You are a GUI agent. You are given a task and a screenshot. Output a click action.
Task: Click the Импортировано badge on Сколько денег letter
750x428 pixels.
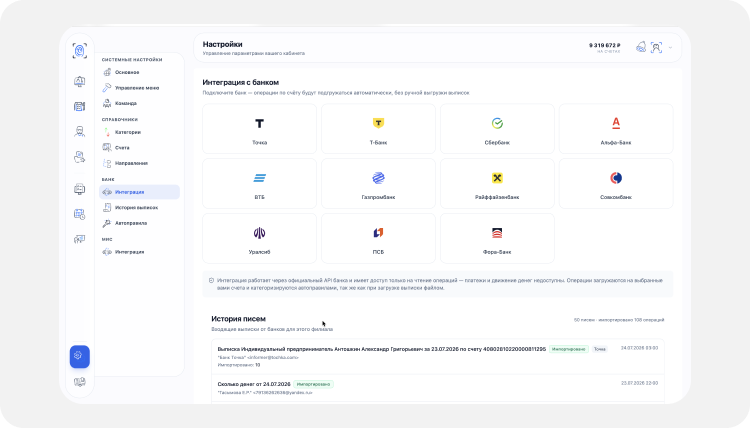pos(313,384)
